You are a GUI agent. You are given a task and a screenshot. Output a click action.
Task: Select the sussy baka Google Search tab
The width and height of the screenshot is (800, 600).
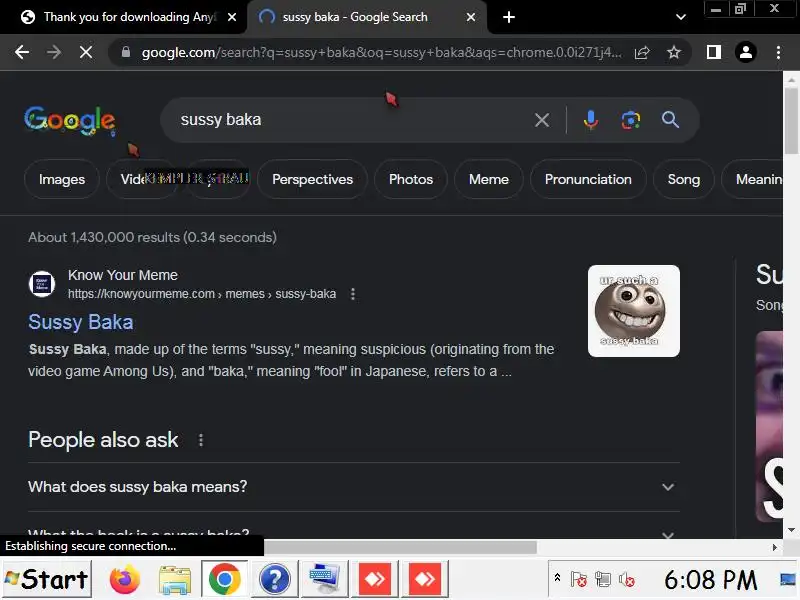(355, 17)
